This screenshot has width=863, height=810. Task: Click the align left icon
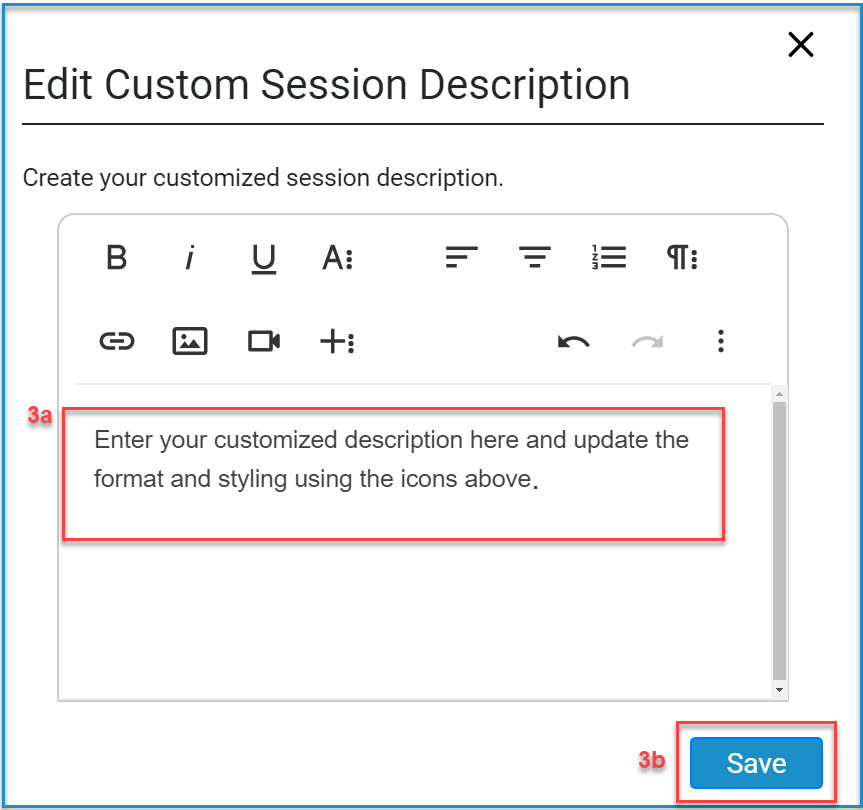pos(461,257)
